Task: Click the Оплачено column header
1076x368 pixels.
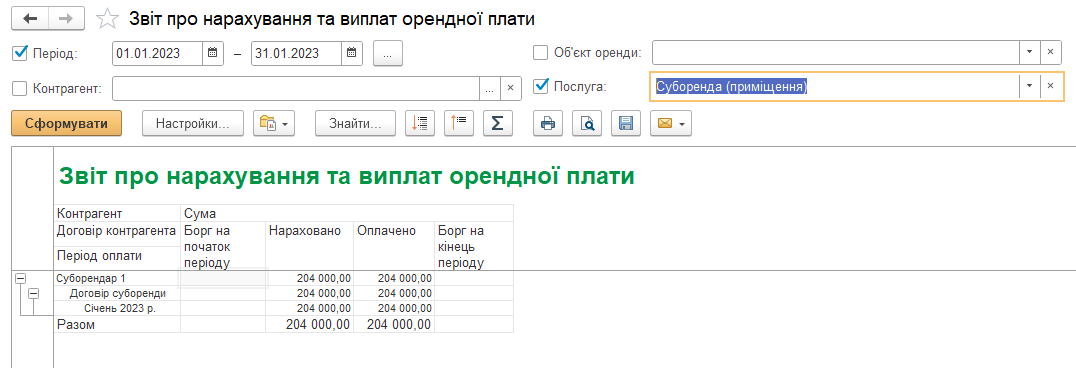Action: [x=394, y=245]
